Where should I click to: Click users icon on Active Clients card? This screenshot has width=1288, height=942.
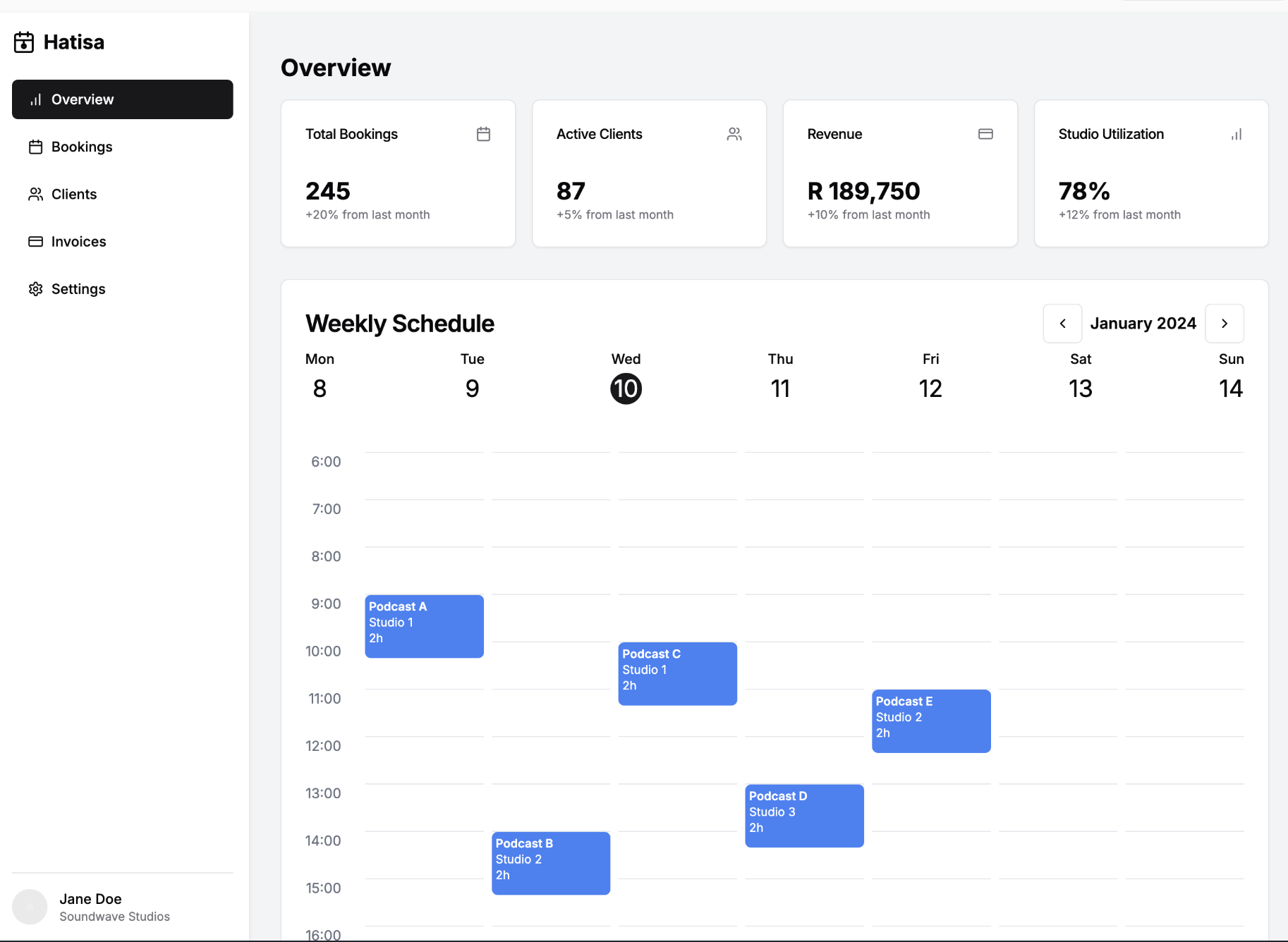[x=734, y=134]
